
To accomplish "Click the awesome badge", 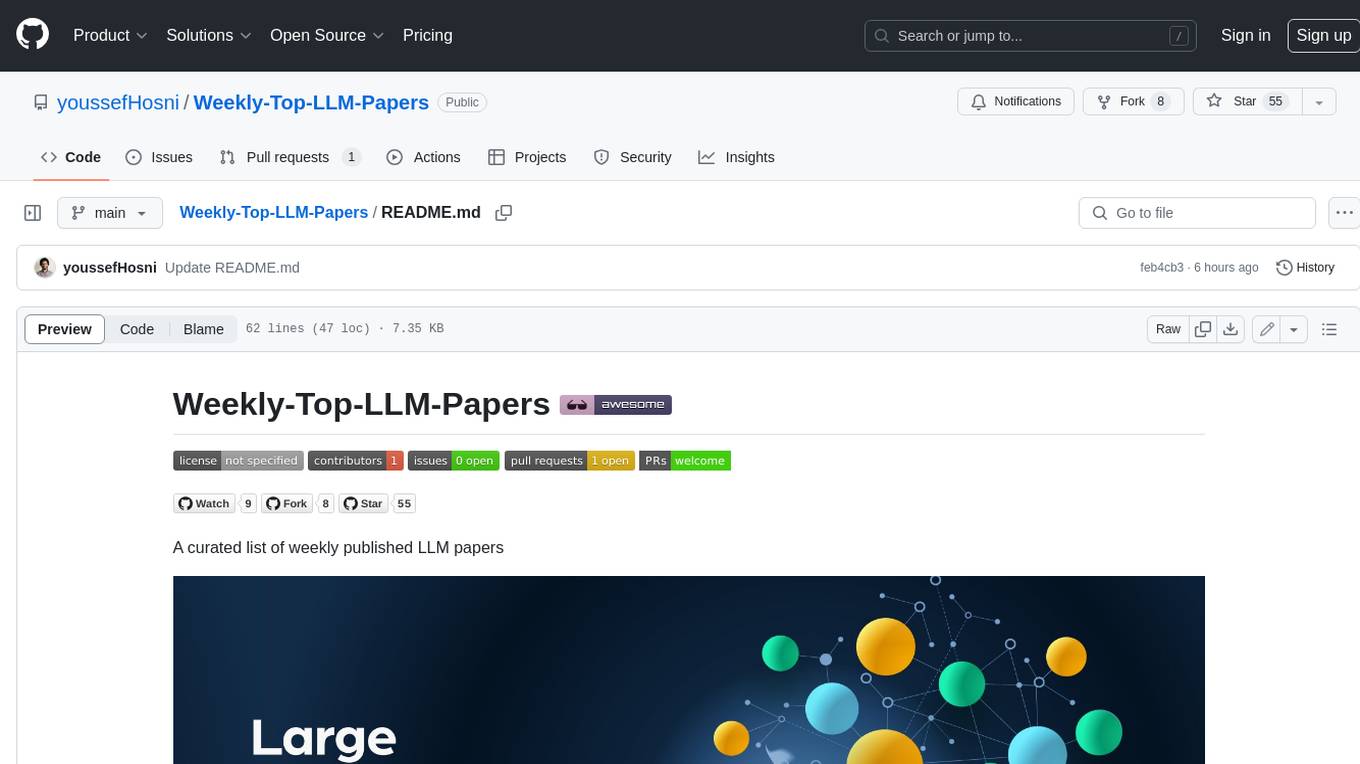I will (x=616, y=405).
